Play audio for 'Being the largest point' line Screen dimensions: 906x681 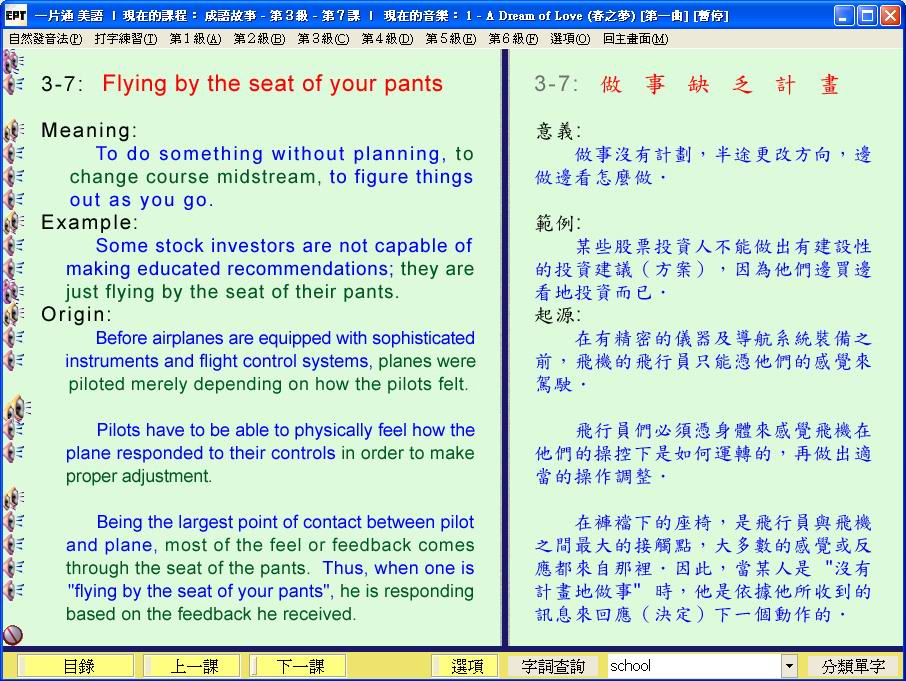pos(13,522)
